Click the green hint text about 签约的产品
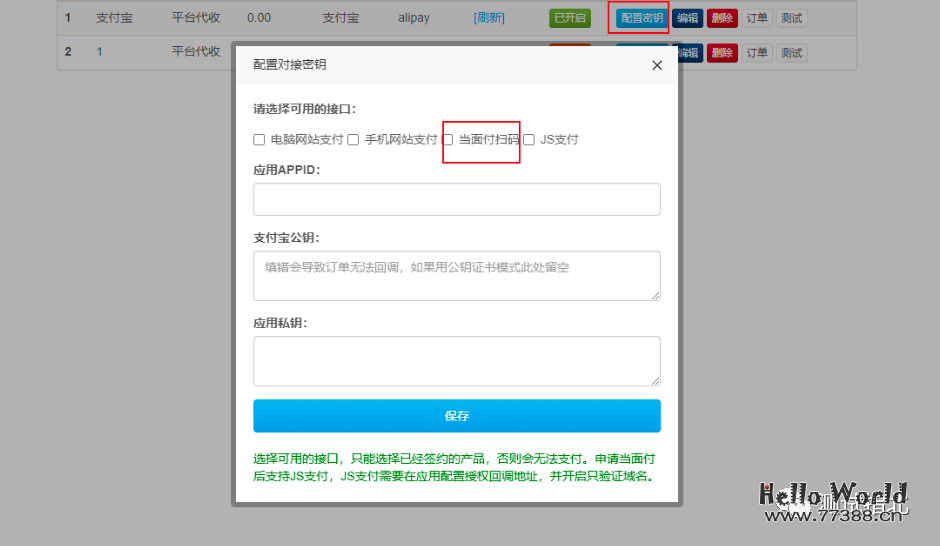Viewport: 940px width, 546px height. pyautogui.click(x=454, y=467)
